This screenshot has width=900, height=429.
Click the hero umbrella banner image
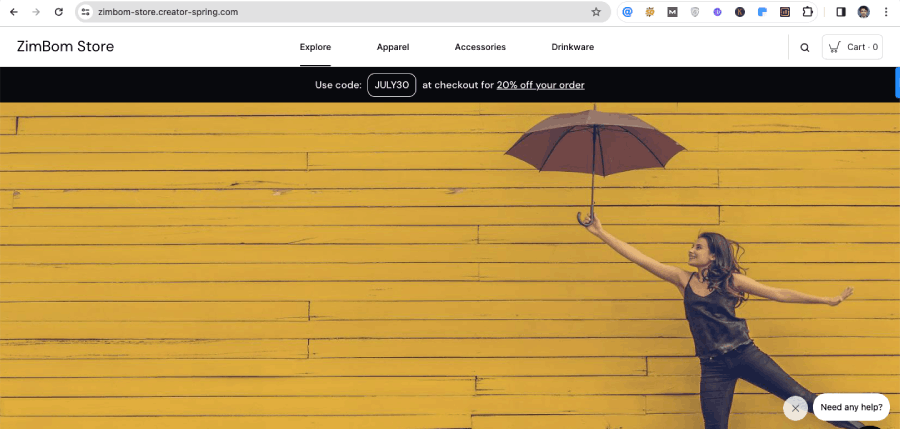coord(450,265)
